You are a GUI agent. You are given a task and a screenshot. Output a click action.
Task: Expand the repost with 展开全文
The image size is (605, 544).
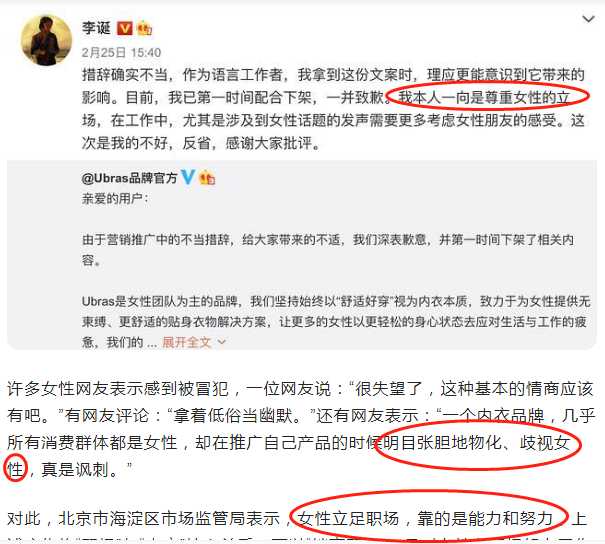pos(186,342)
